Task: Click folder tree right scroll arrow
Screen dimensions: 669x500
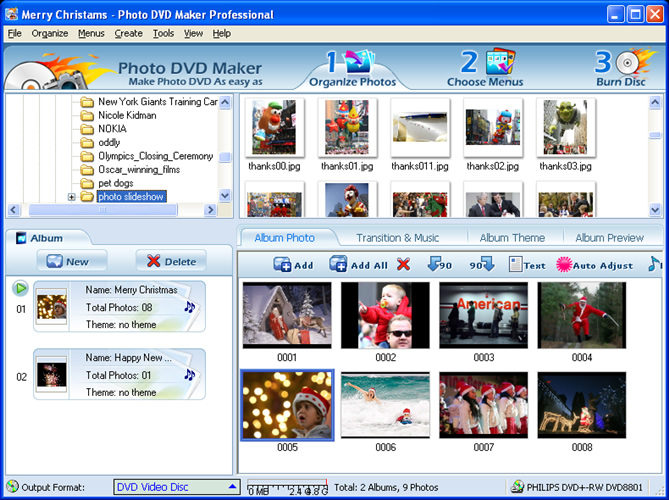Action: pyautogui.click(x=210, y=210)
